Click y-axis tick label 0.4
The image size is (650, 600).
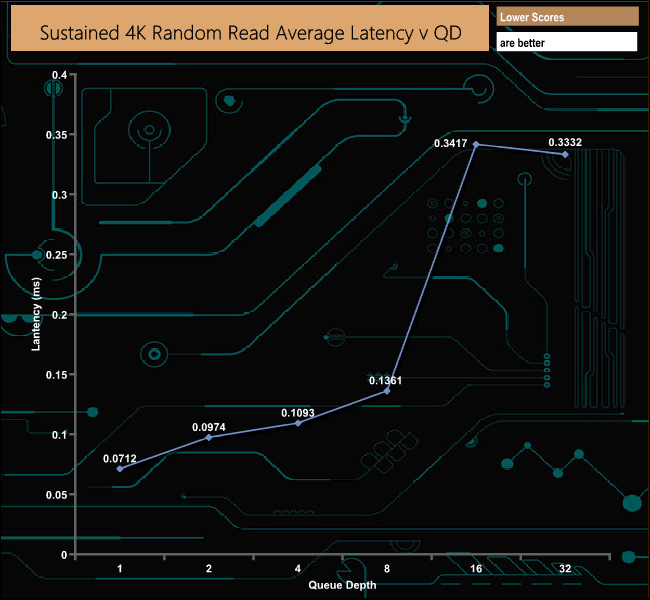(59, 75)
